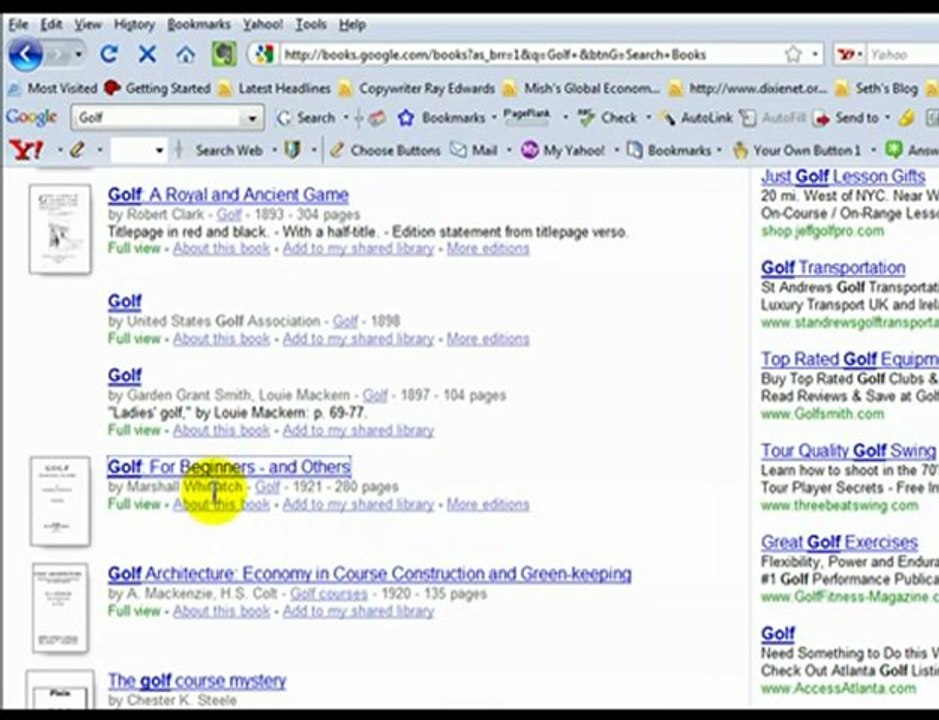Click the browser Back arrow button
This screenshot has width=939, height=720.
click(x=25, y=55)
